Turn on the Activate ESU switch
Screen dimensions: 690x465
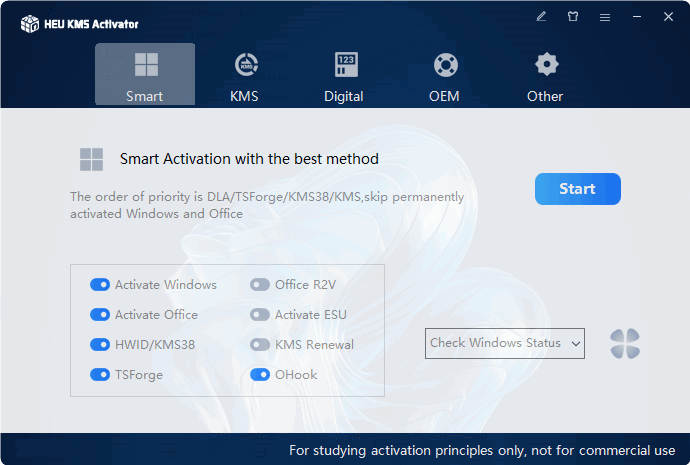coord(260,315)
